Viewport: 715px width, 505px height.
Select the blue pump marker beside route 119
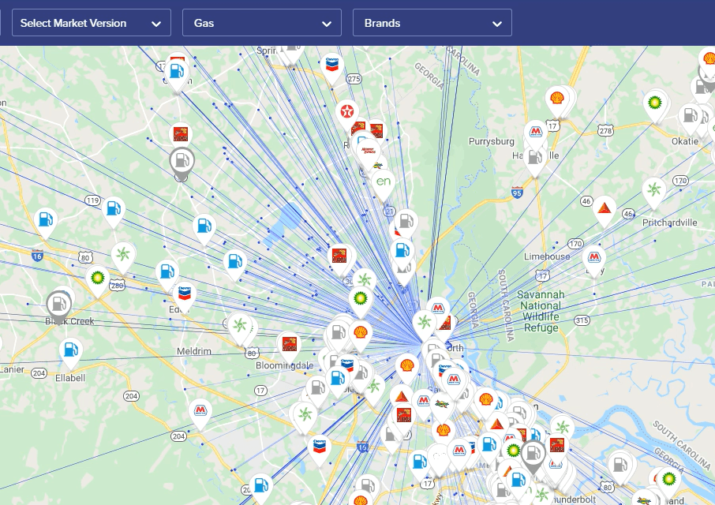pos(114,212)
